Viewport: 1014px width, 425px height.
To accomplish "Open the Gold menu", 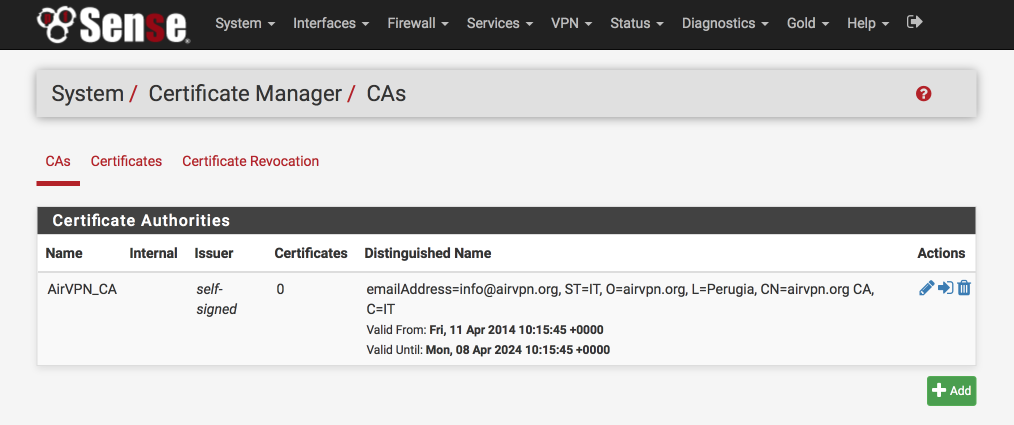I will pyautogui.click(x=808, y=23).
